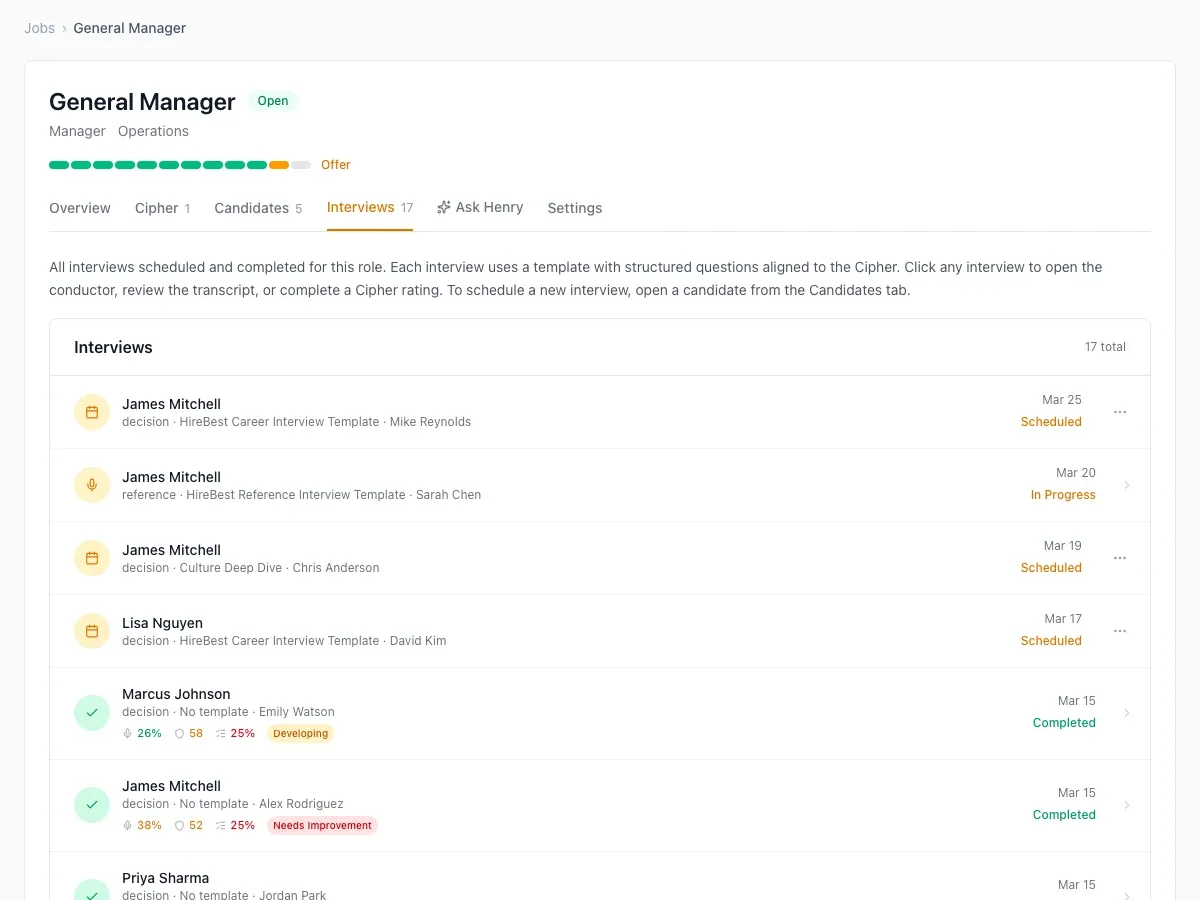Open the three-dot menu for Lisa Nguyen's interview
This screenshot has width=1200, height=900.
pos(1120,631)
